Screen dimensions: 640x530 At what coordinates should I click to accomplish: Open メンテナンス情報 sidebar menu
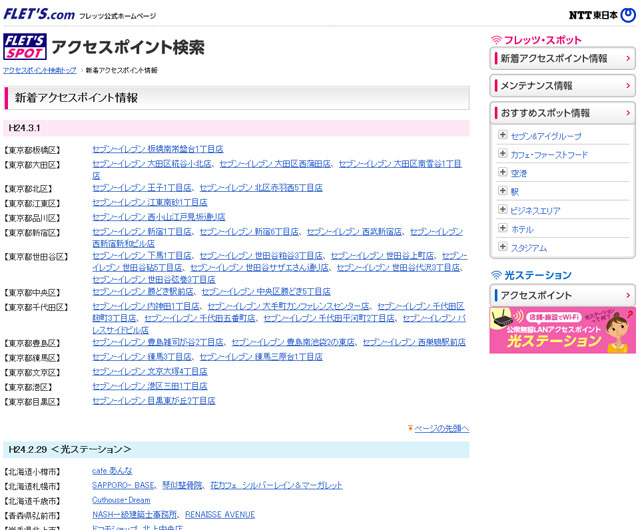pos(562,86)
